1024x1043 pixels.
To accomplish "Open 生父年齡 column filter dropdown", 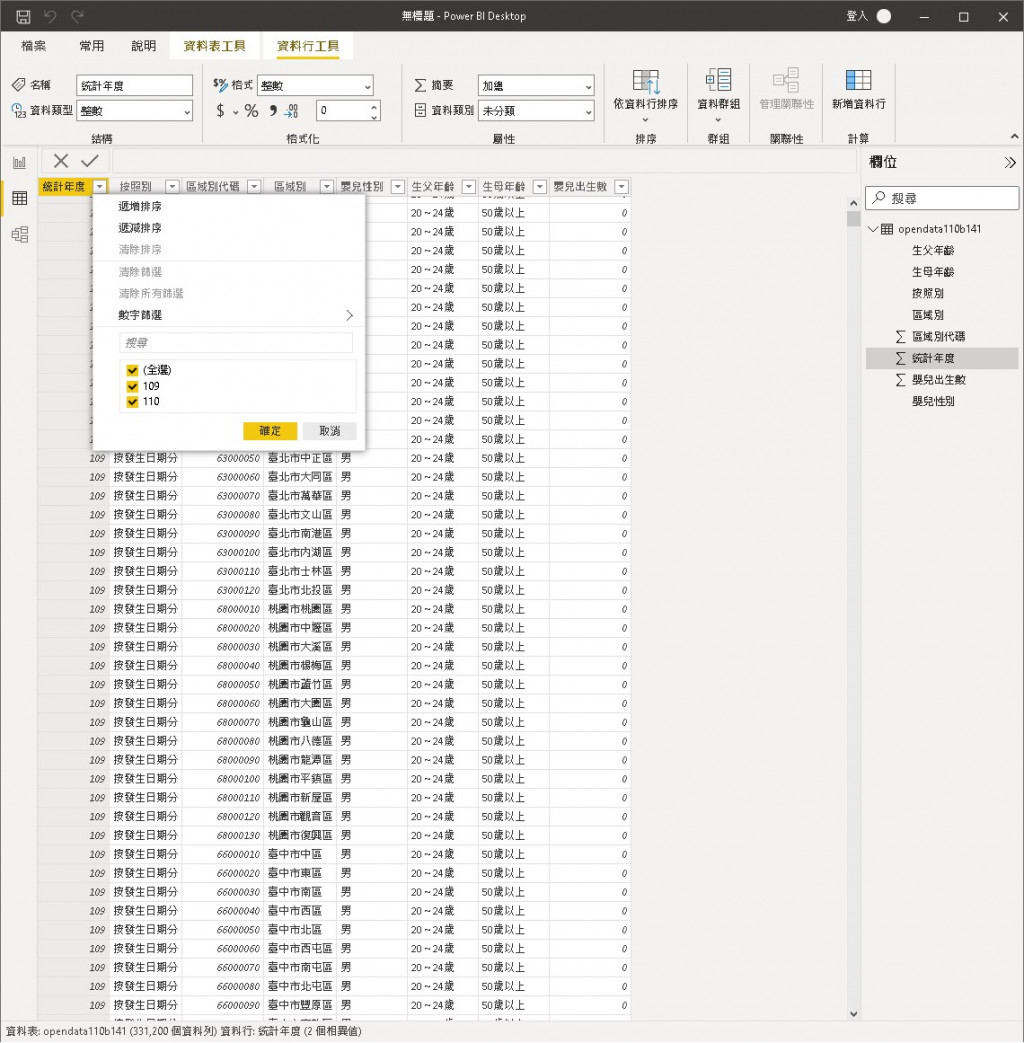I will (x=469, y=187).
